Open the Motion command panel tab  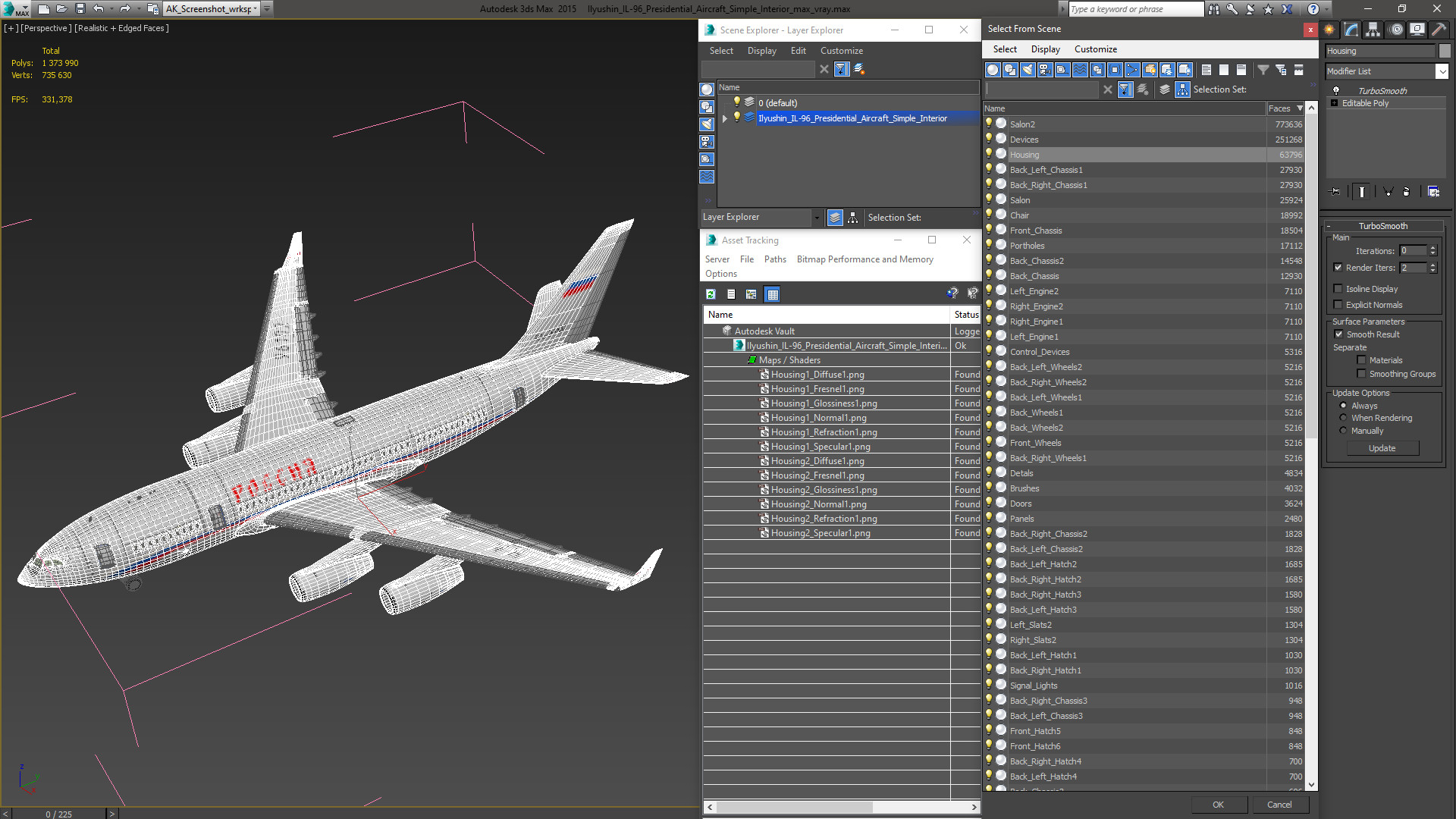point(1396,30)
